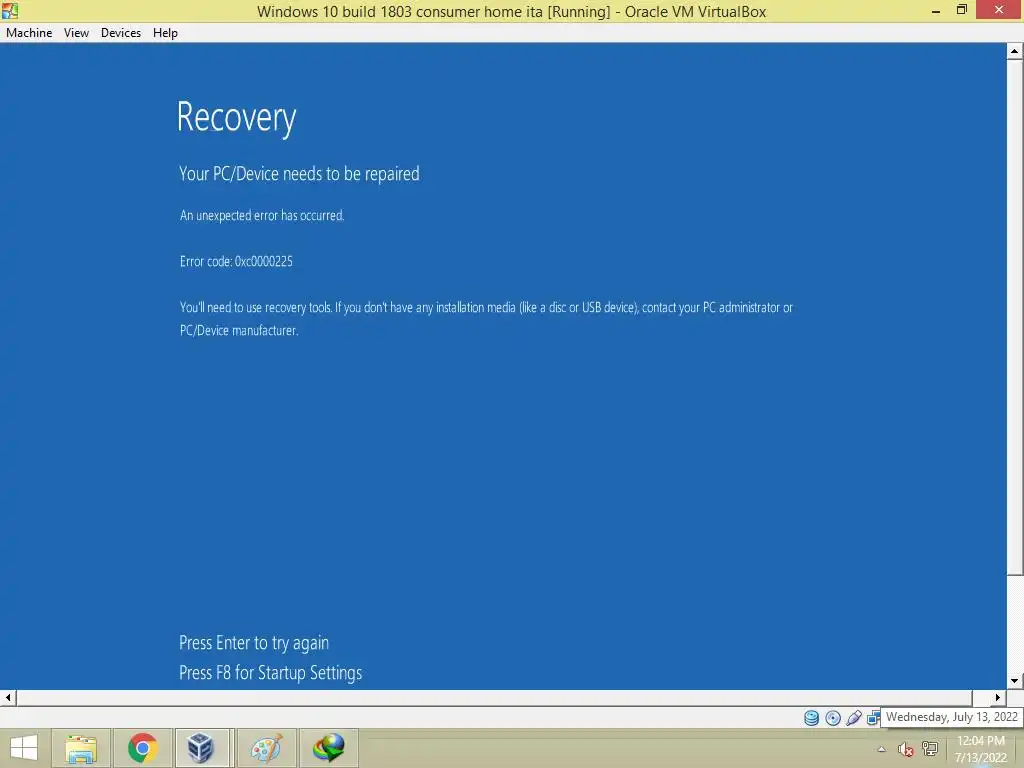Click the VirtualBox icon in the title bar
1024x768 pixels.
point(10,10)
